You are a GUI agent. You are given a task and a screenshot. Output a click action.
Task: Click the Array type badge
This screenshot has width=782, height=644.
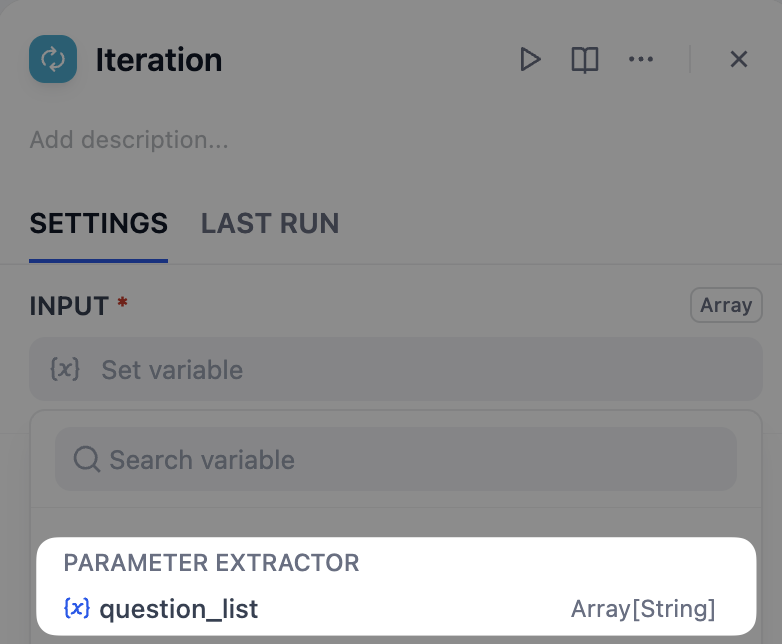coord(726,306)
